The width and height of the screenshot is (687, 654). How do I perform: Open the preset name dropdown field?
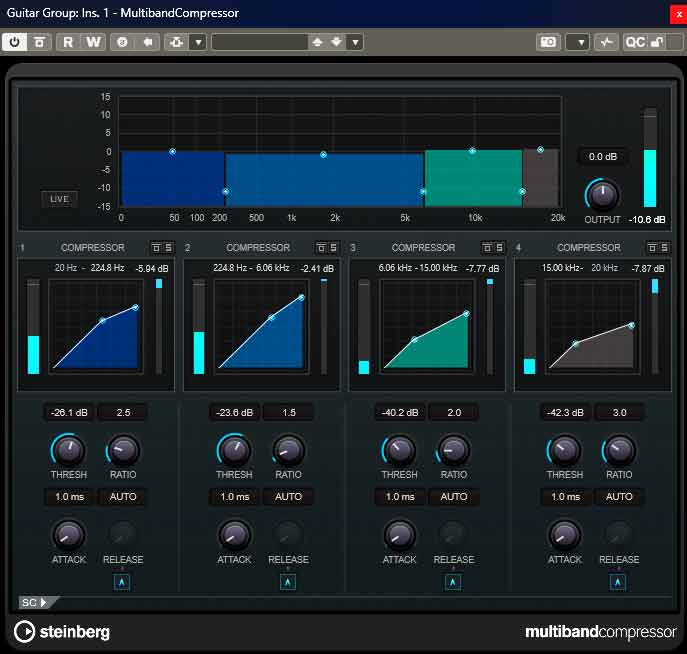pos(259,42)
